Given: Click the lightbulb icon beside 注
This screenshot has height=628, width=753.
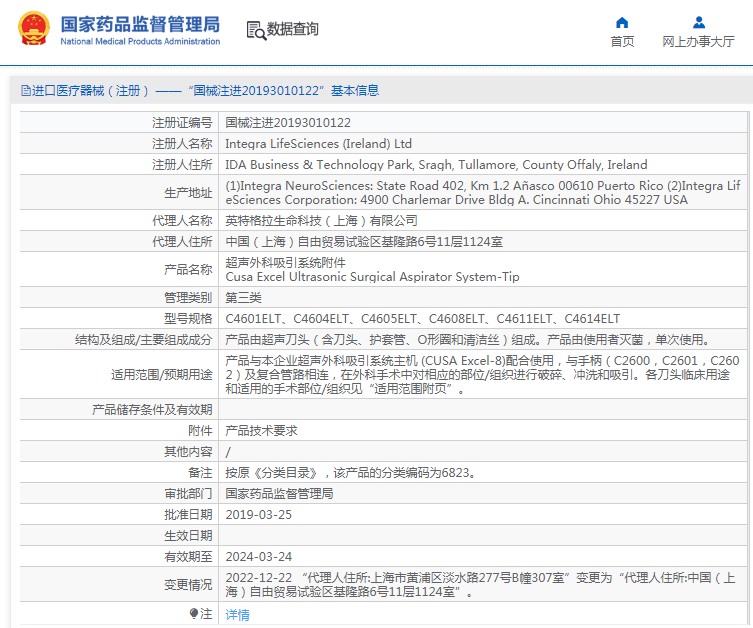Looking at the screenshot, I should pos(194,614).
